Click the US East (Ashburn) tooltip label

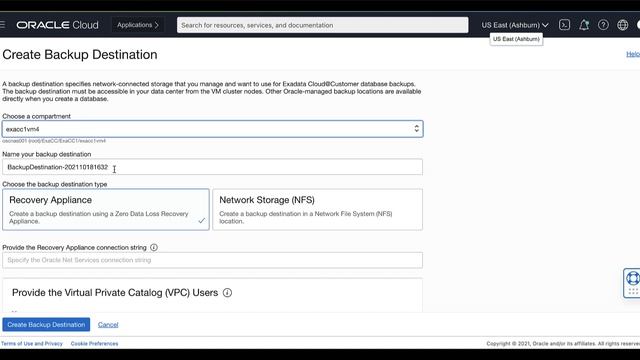516,39
